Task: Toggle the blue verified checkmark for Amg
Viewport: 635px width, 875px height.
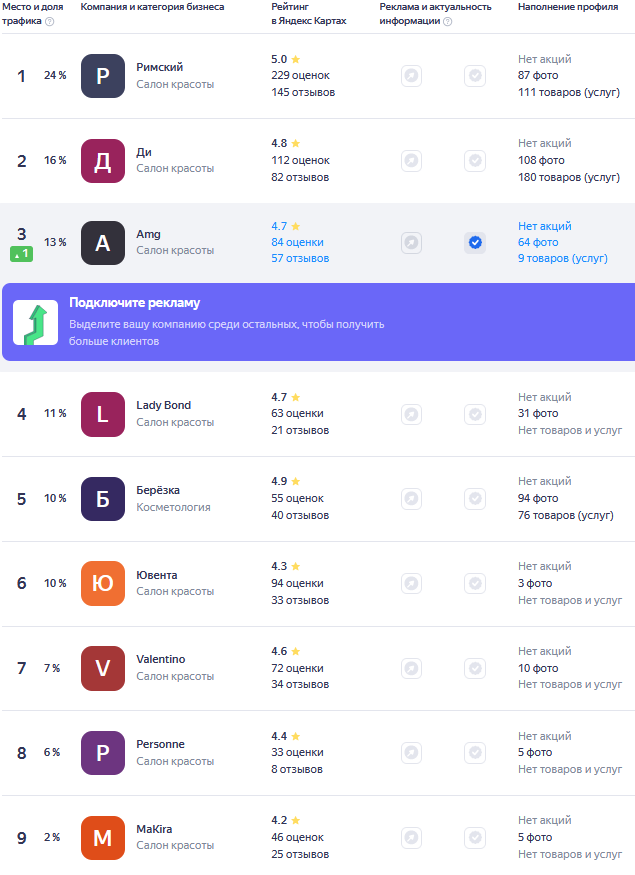Action: (x=475, y=243)
